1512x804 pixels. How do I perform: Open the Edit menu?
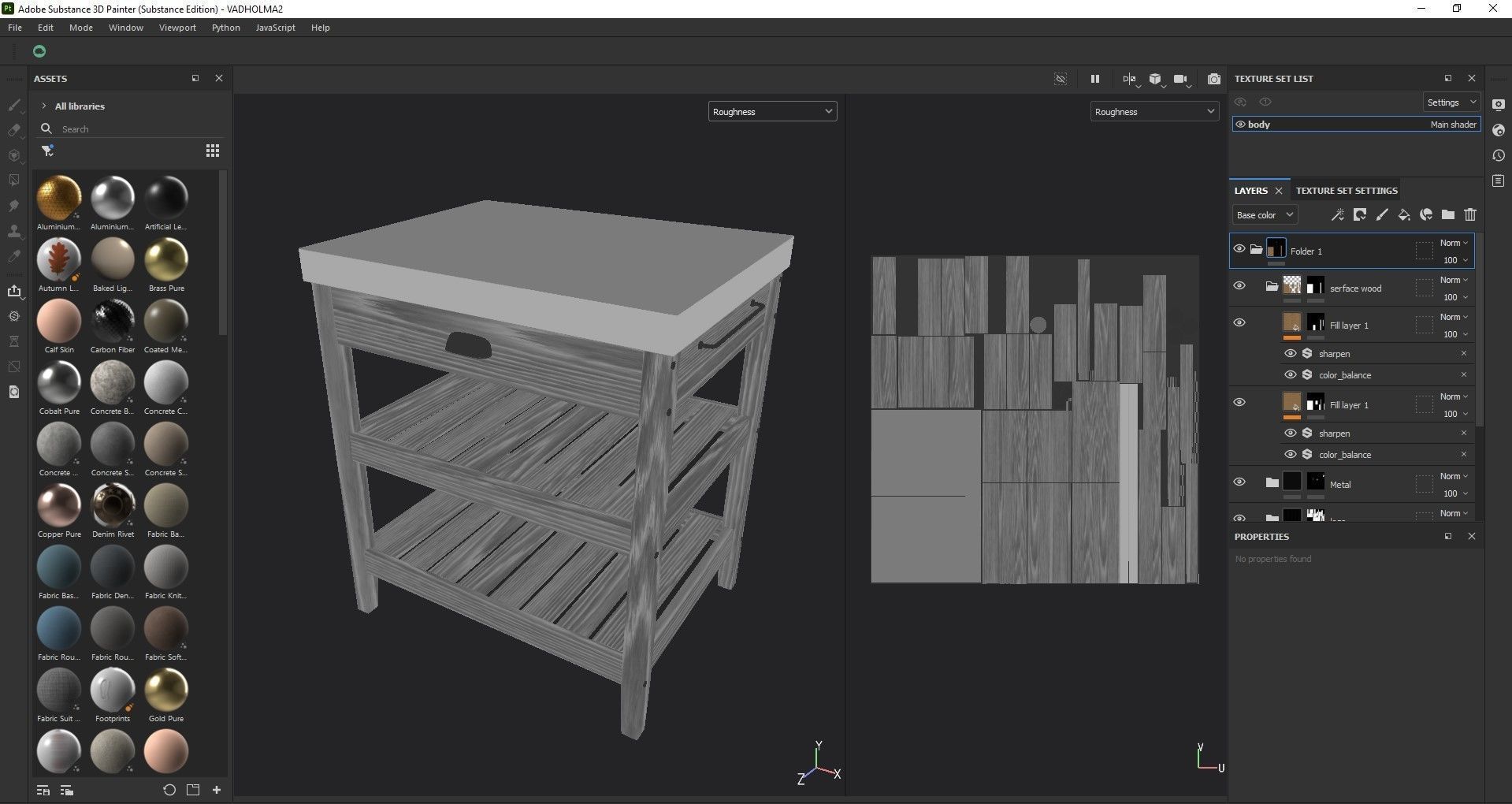[x=46, y=28]
